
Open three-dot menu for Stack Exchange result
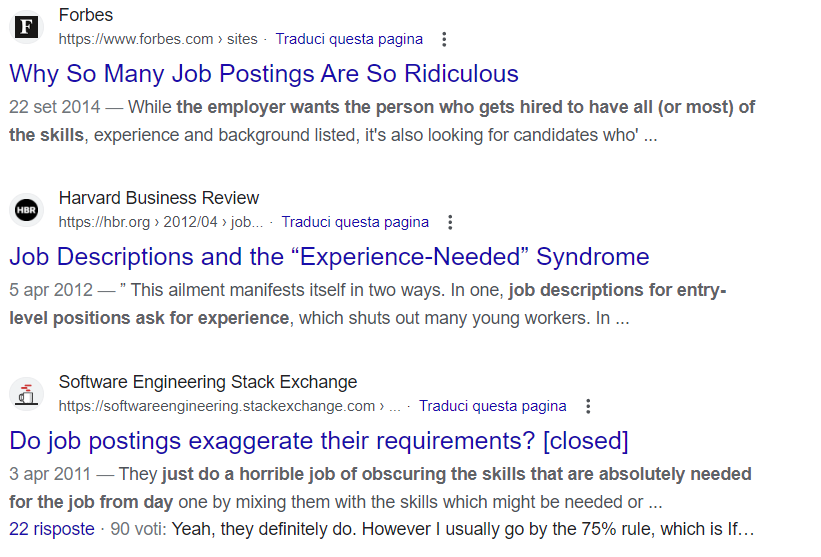pyautogui.click(x=589, y=406)
